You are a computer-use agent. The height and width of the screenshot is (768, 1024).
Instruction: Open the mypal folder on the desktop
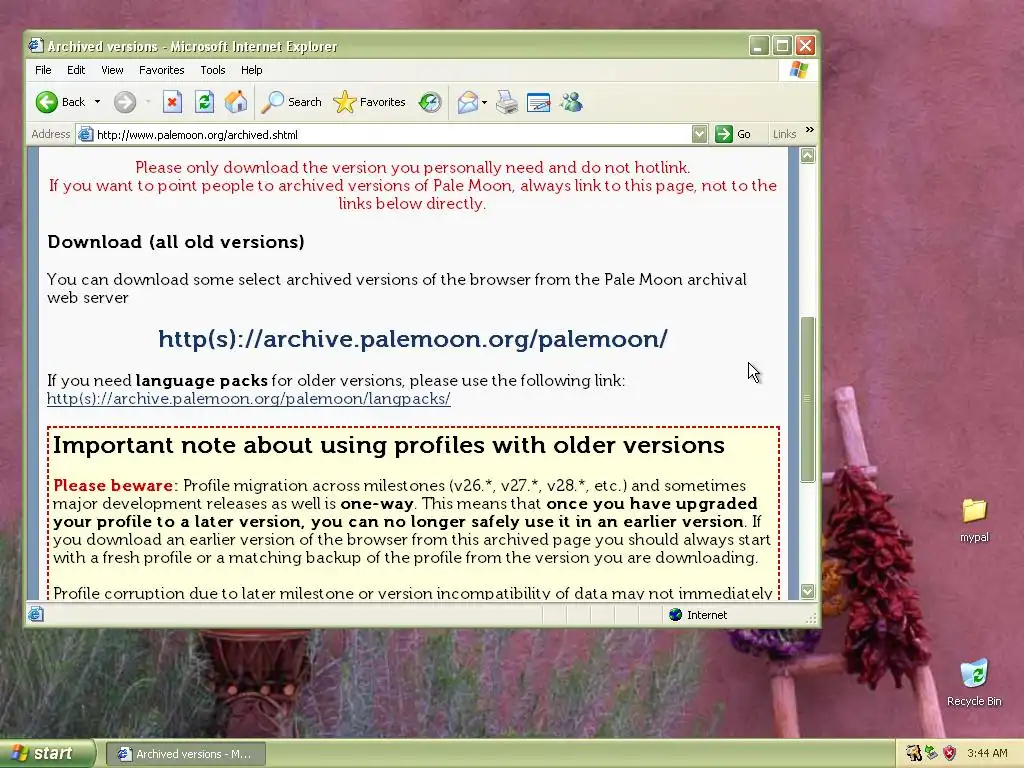pos(974,520)
